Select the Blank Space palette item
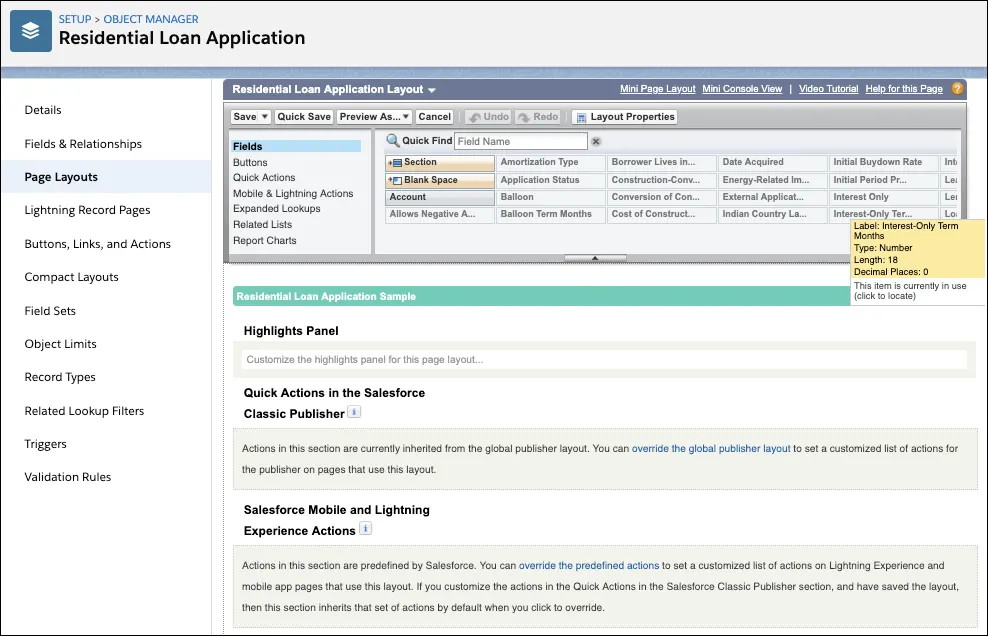Viewport: 988px width, 636px height. click(440, 180)
